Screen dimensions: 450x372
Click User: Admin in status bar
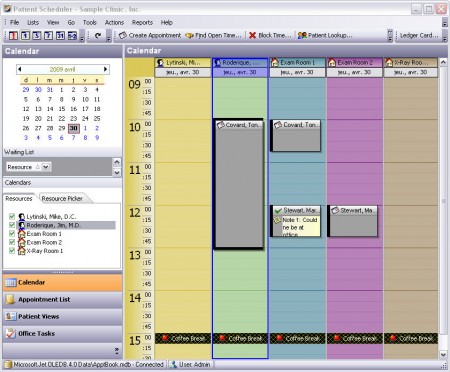(191, 365)
